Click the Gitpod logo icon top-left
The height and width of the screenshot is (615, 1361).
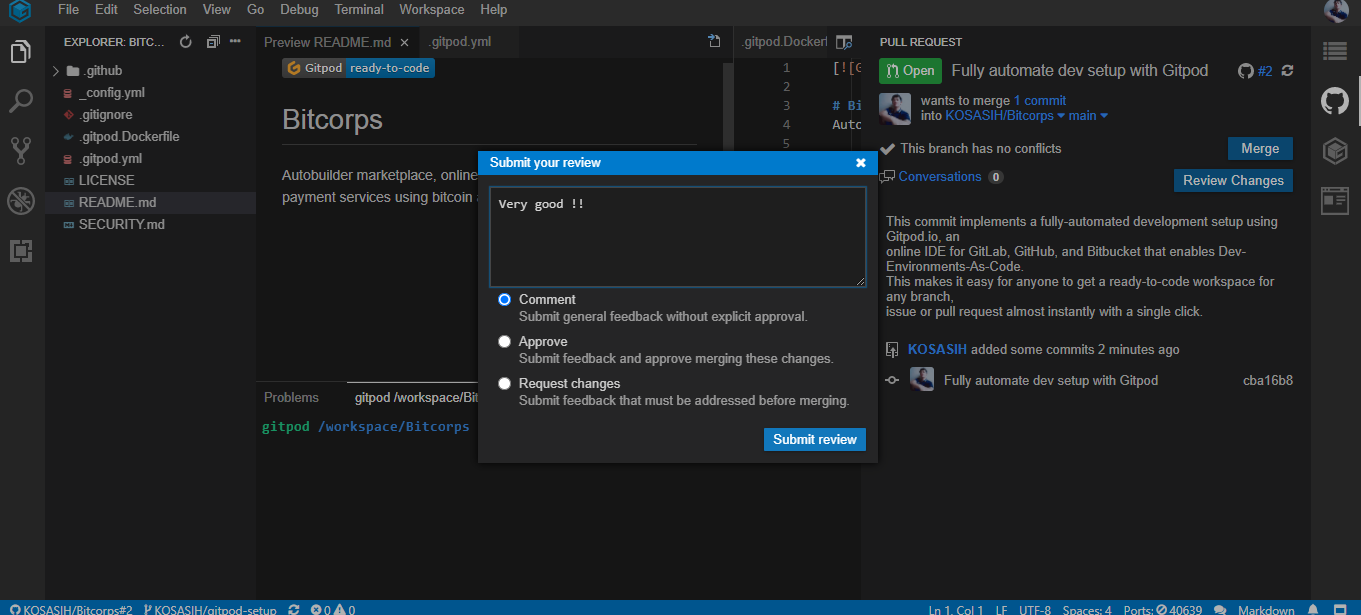21,12
